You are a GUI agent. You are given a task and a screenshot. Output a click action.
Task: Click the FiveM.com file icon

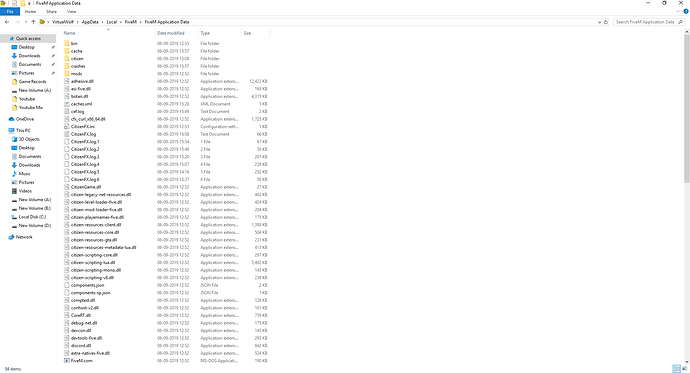67,361
